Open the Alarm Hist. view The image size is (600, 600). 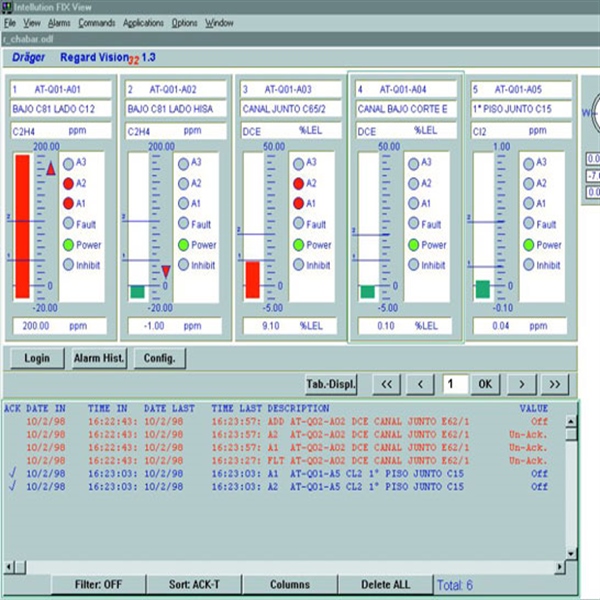(100, 358)
